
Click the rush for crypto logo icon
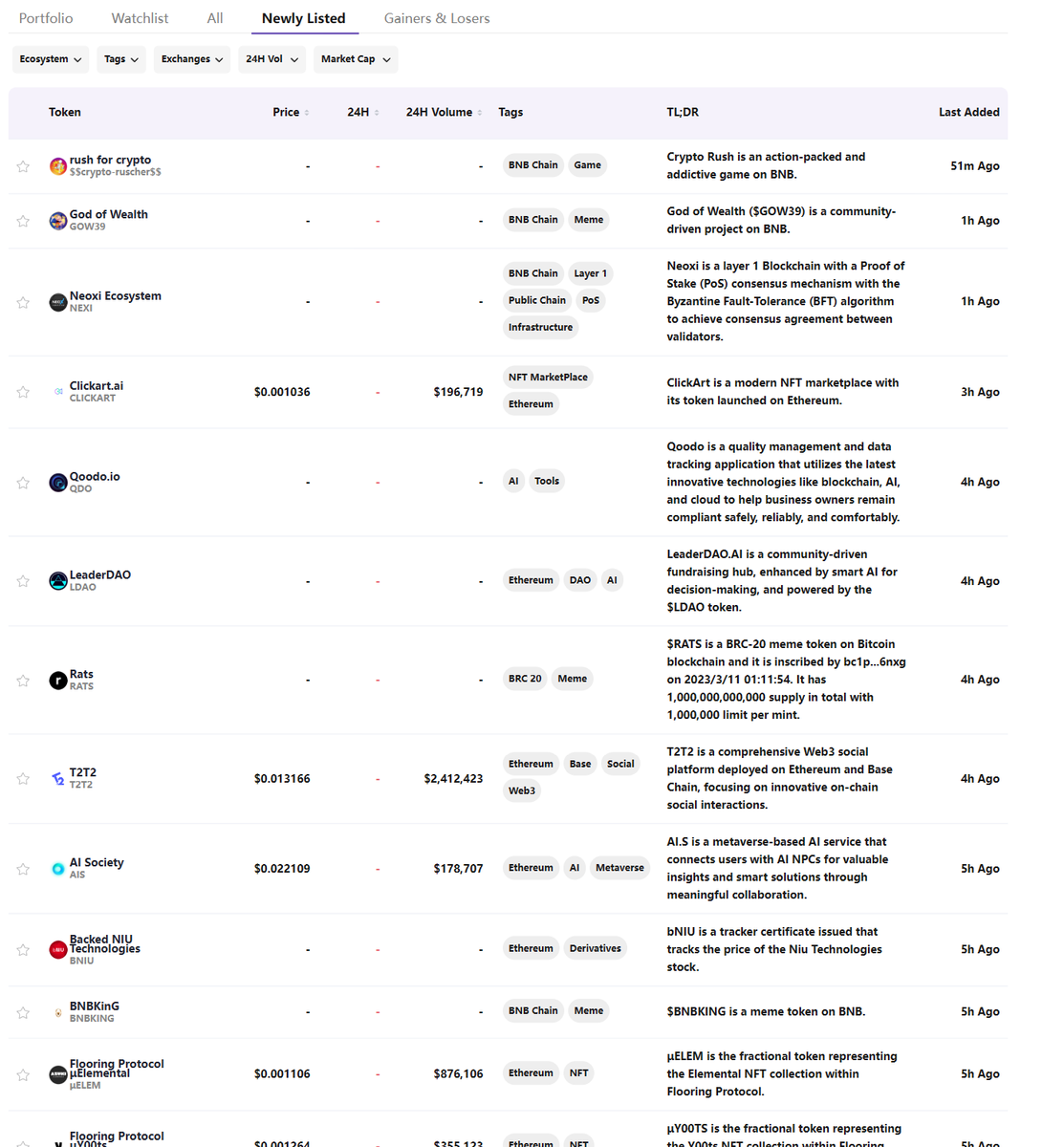pos(58,166)
